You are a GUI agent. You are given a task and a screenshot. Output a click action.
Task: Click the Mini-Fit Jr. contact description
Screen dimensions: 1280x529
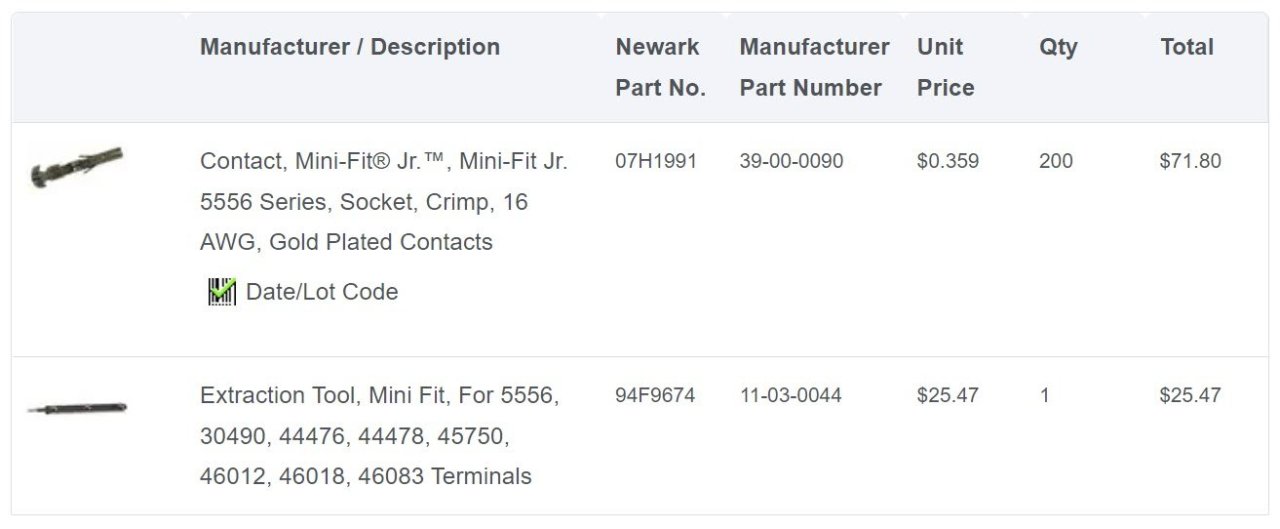point(384,202)
